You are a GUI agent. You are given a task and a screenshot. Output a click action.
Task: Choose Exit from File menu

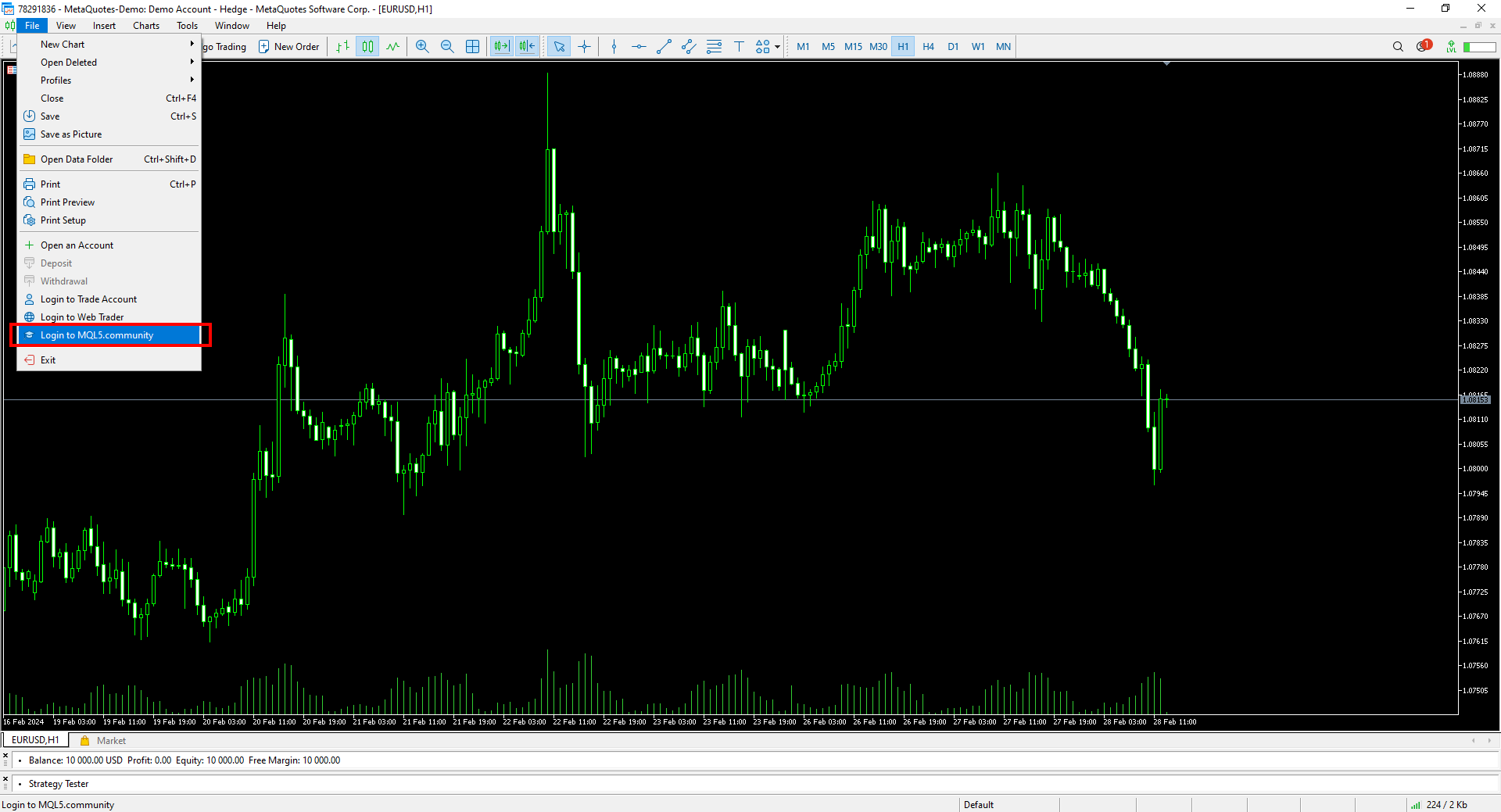pyautogui.click(x=109, y=360)
